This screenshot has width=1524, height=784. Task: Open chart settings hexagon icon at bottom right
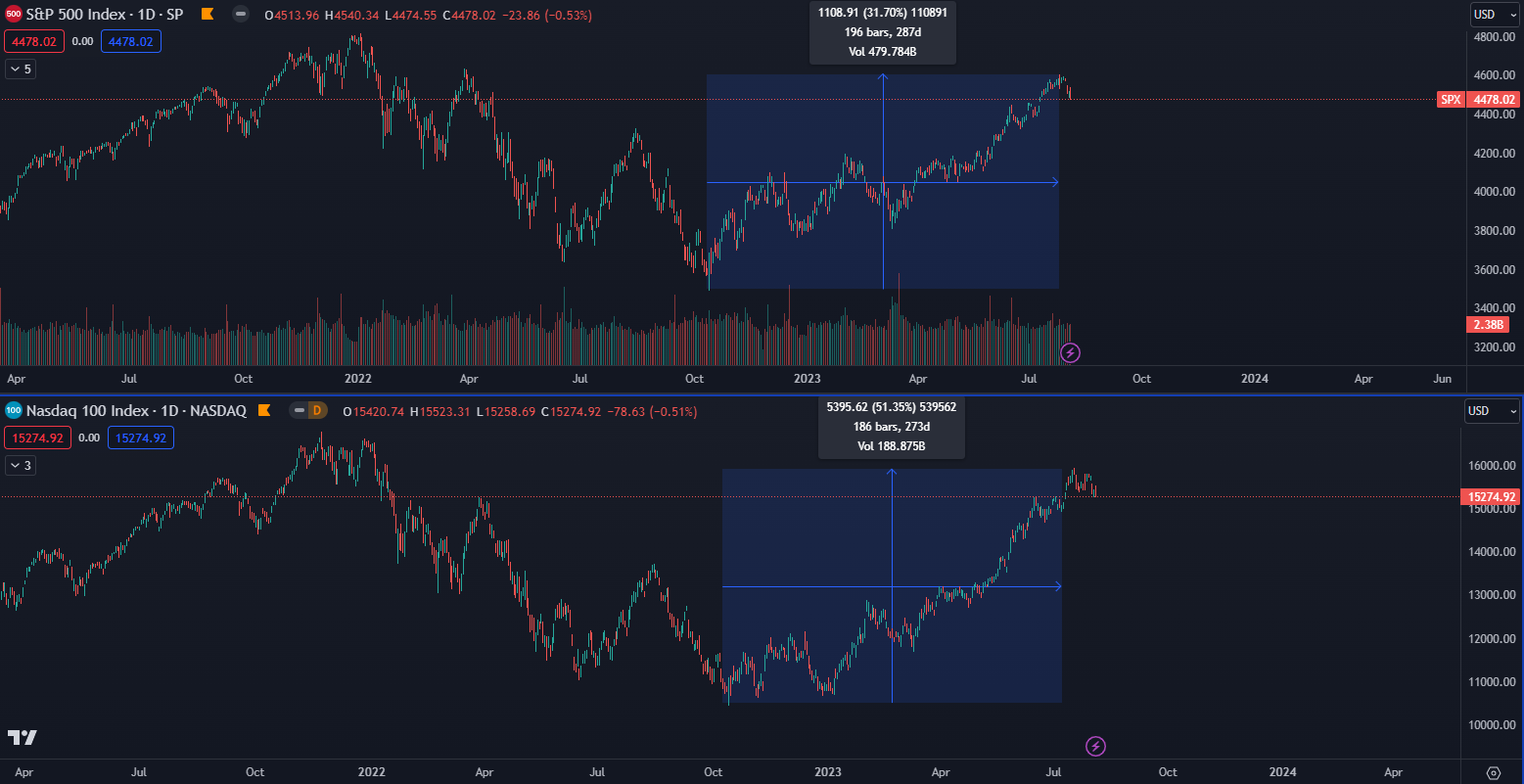click(1493, 772)
